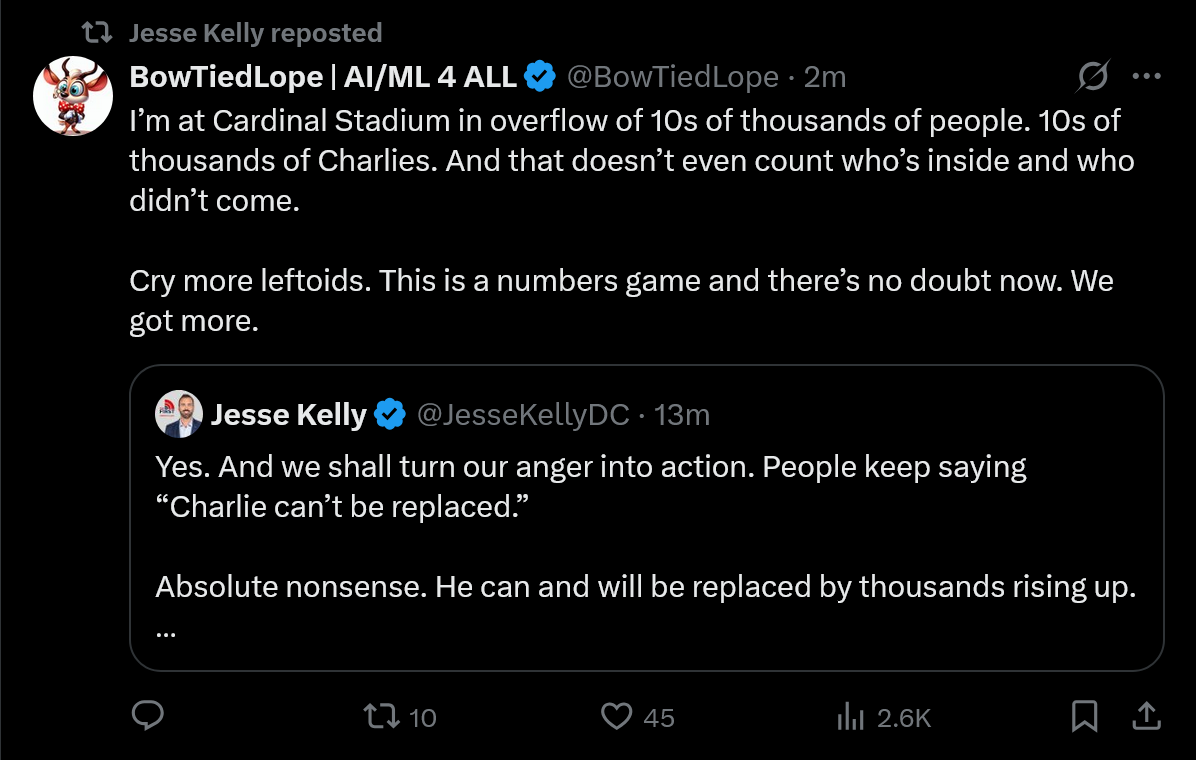This screenshot has height=760, width=1196.
Task: Open the view analytics bar chart icon
Action: point(850,717)
